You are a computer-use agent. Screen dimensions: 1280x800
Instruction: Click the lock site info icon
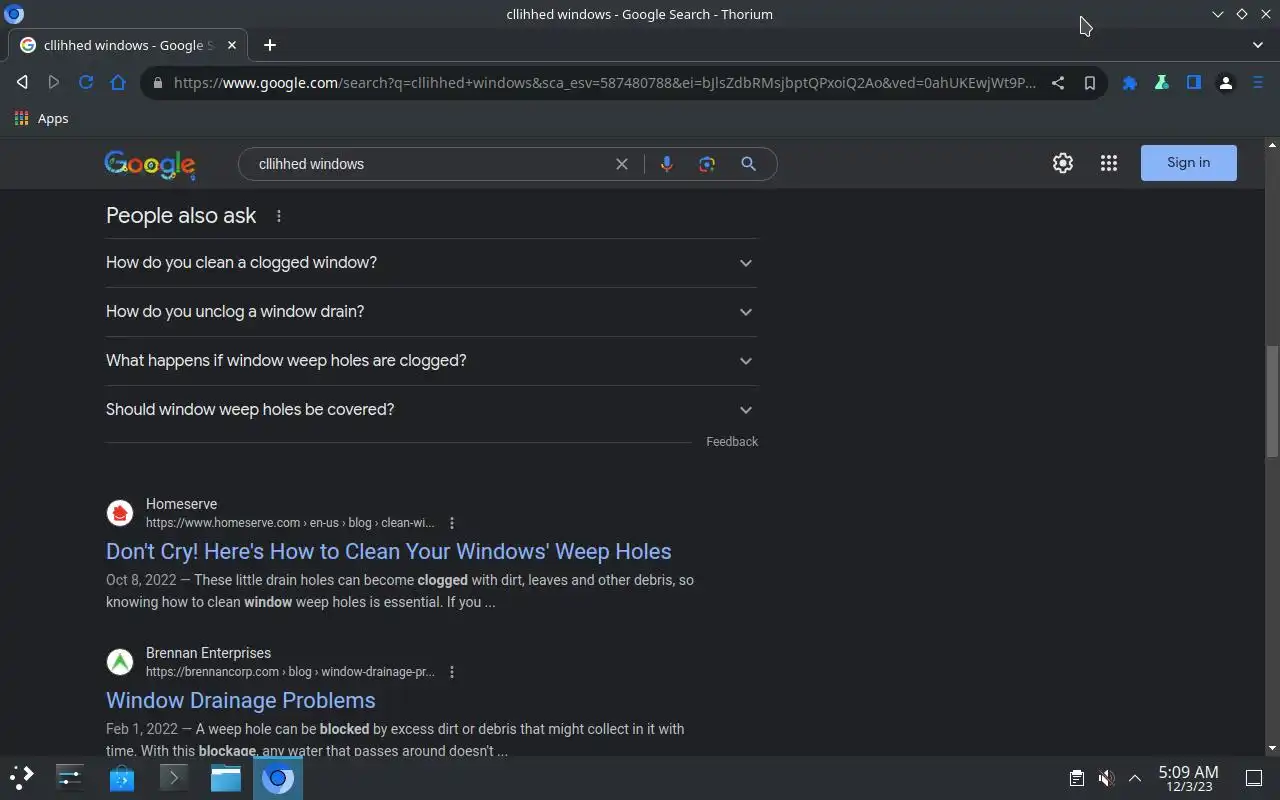tap(157, 83)
